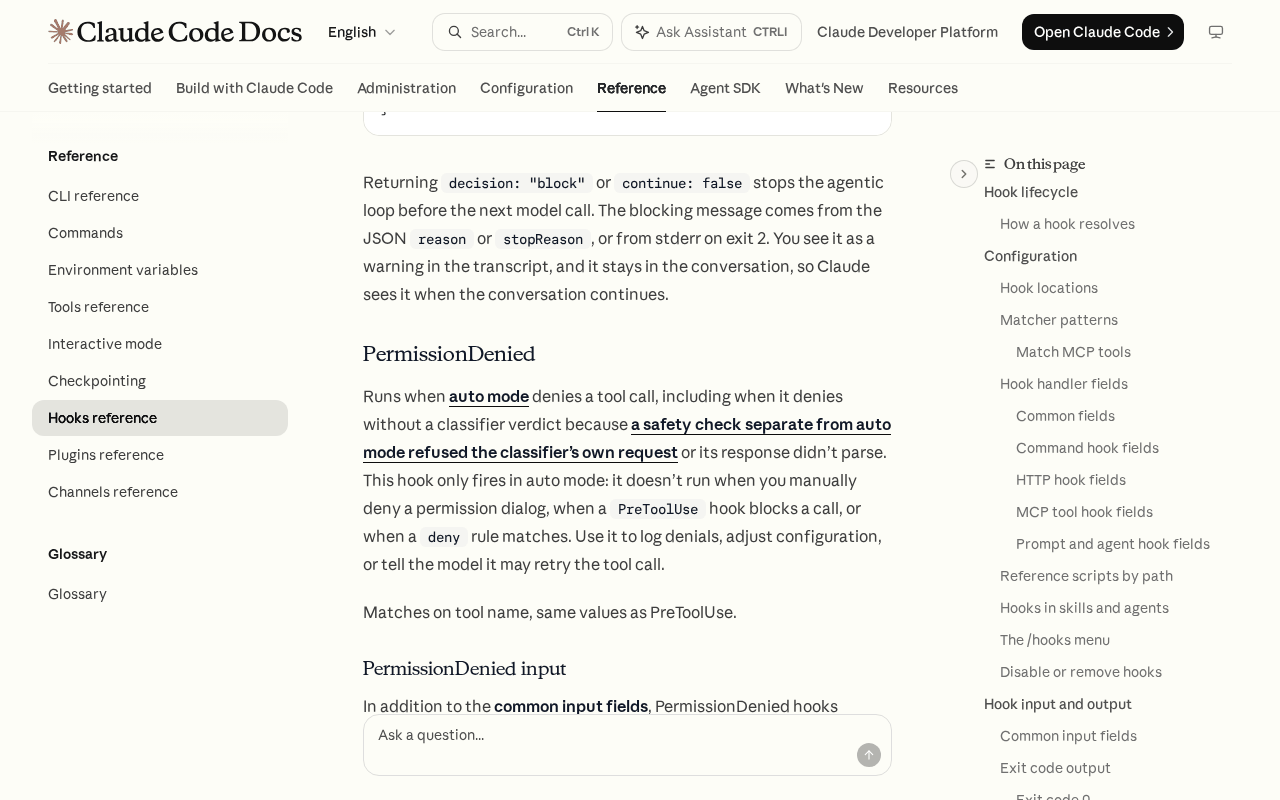Follow the auto mode link
The width and height of the screenshot is (1280, 800).
point(489,396)
